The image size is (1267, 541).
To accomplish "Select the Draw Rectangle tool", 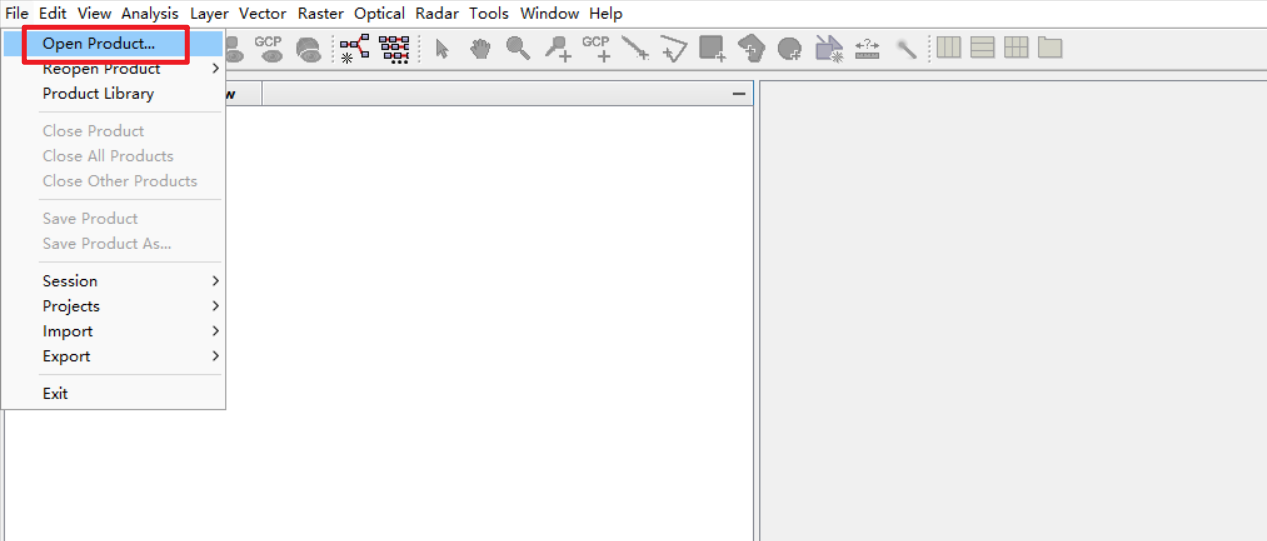I will pos(712,48).
